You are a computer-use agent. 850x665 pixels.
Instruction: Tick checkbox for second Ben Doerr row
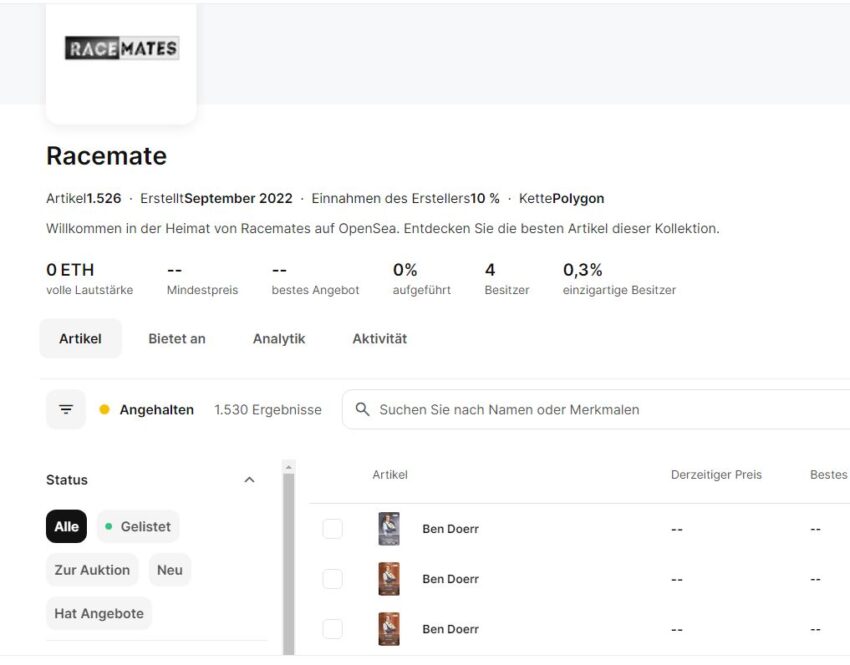point(332,579)
